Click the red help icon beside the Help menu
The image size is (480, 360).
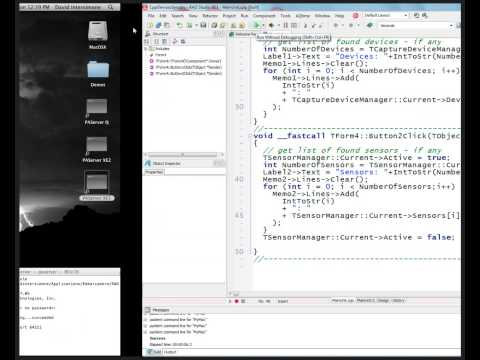pyautogui.click(x=355, y=15)
